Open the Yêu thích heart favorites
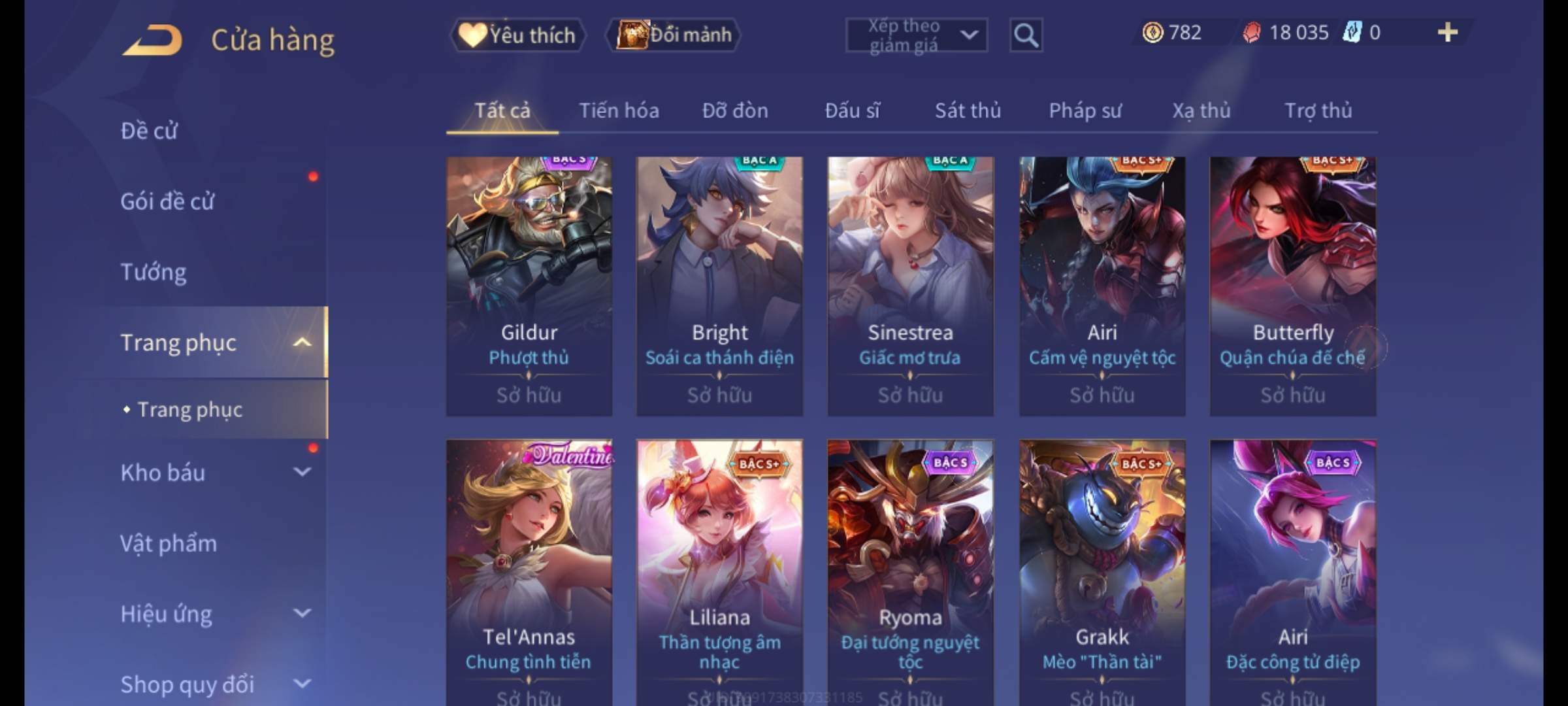 coord(517,35)
